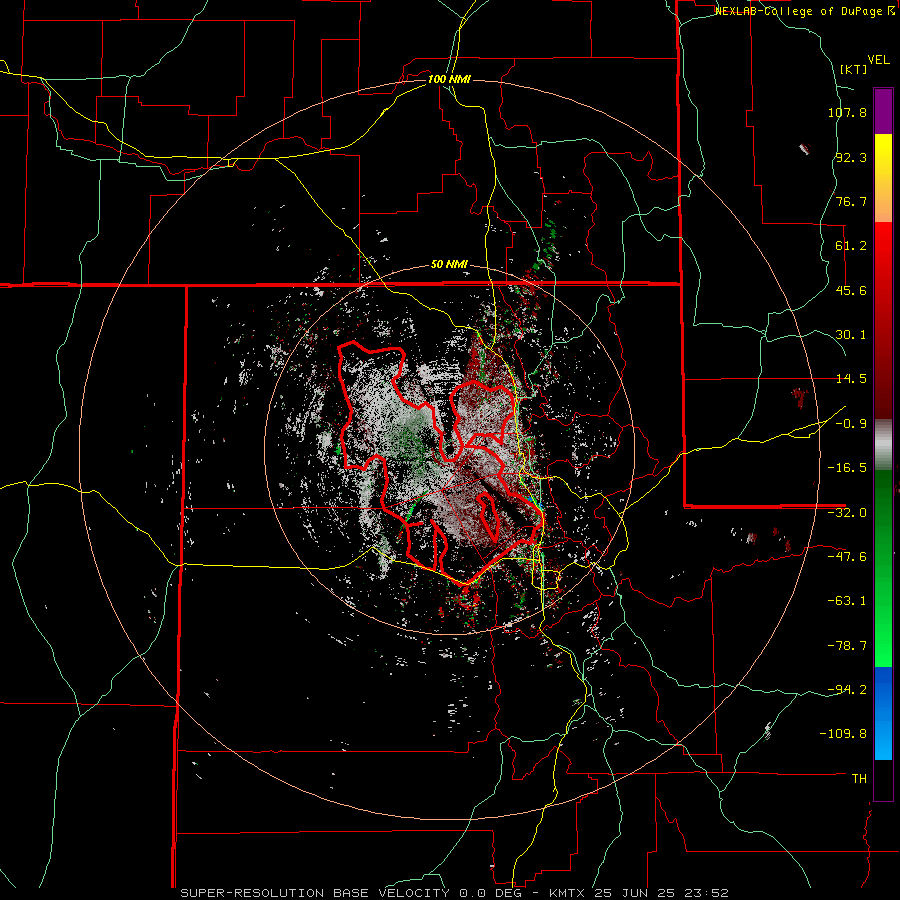Pick the purple segment of the color bar

tap(883, 111)
